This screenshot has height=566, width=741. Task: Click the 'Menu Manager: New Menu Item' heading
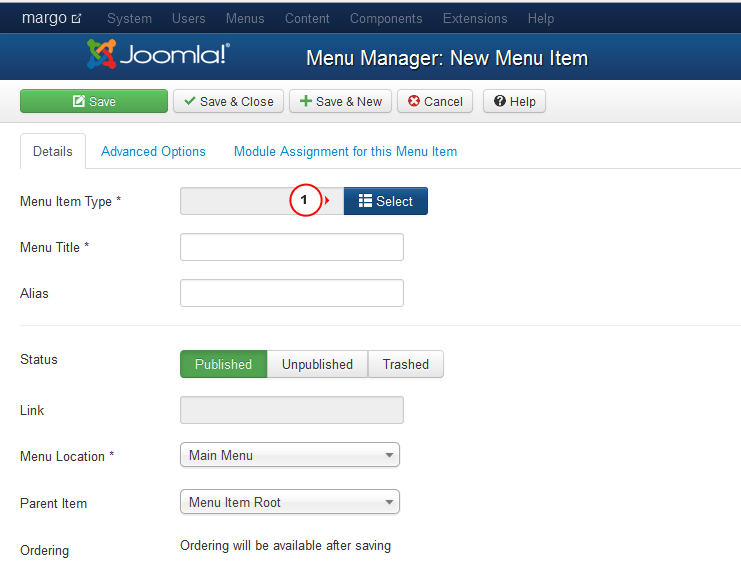(447, 58)
